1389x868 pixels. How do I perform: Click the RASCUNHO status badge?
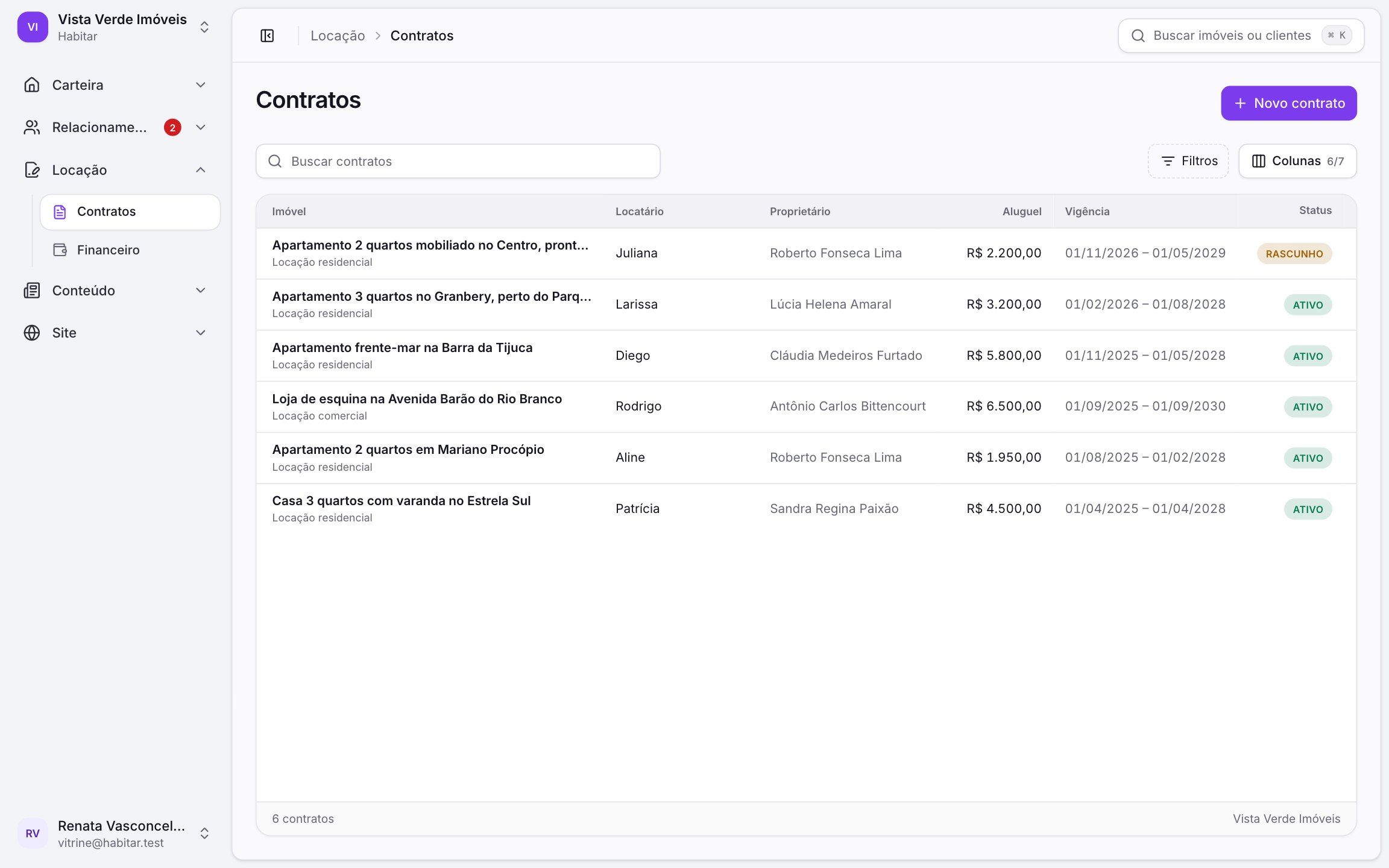(x=1294, y=254)
